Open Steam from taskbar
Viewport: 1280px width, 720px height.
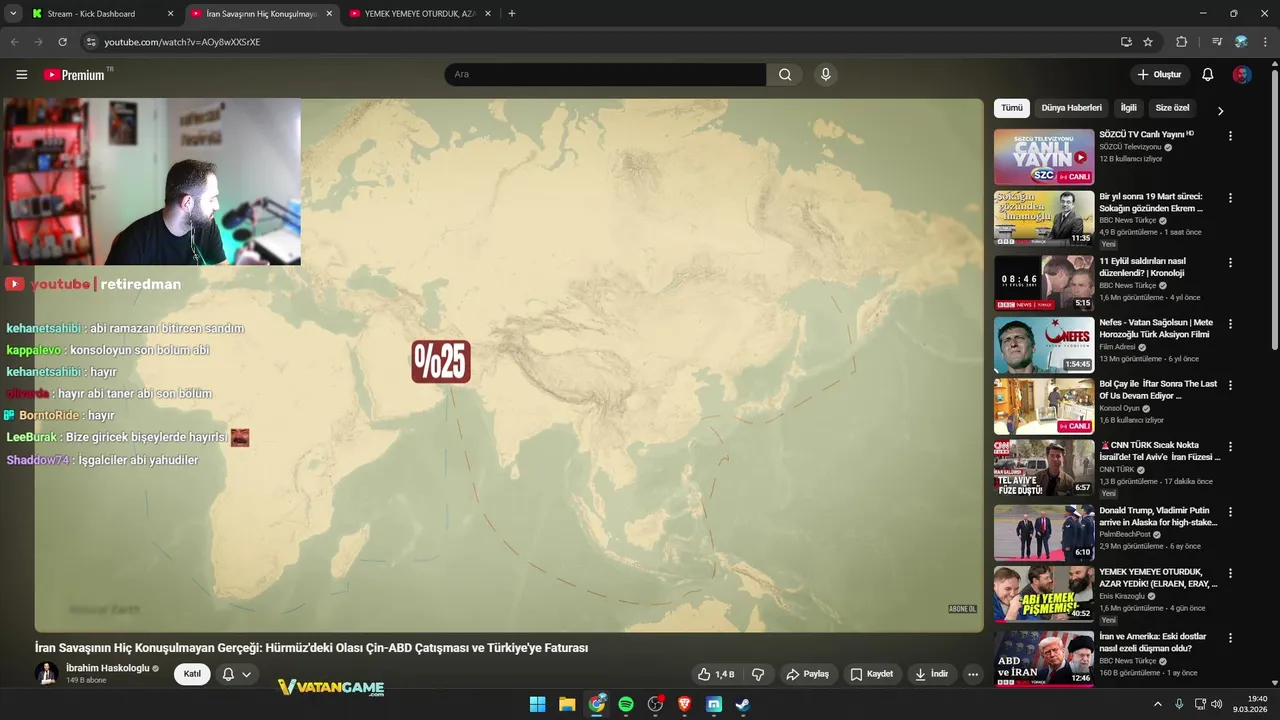click(743, 704)
